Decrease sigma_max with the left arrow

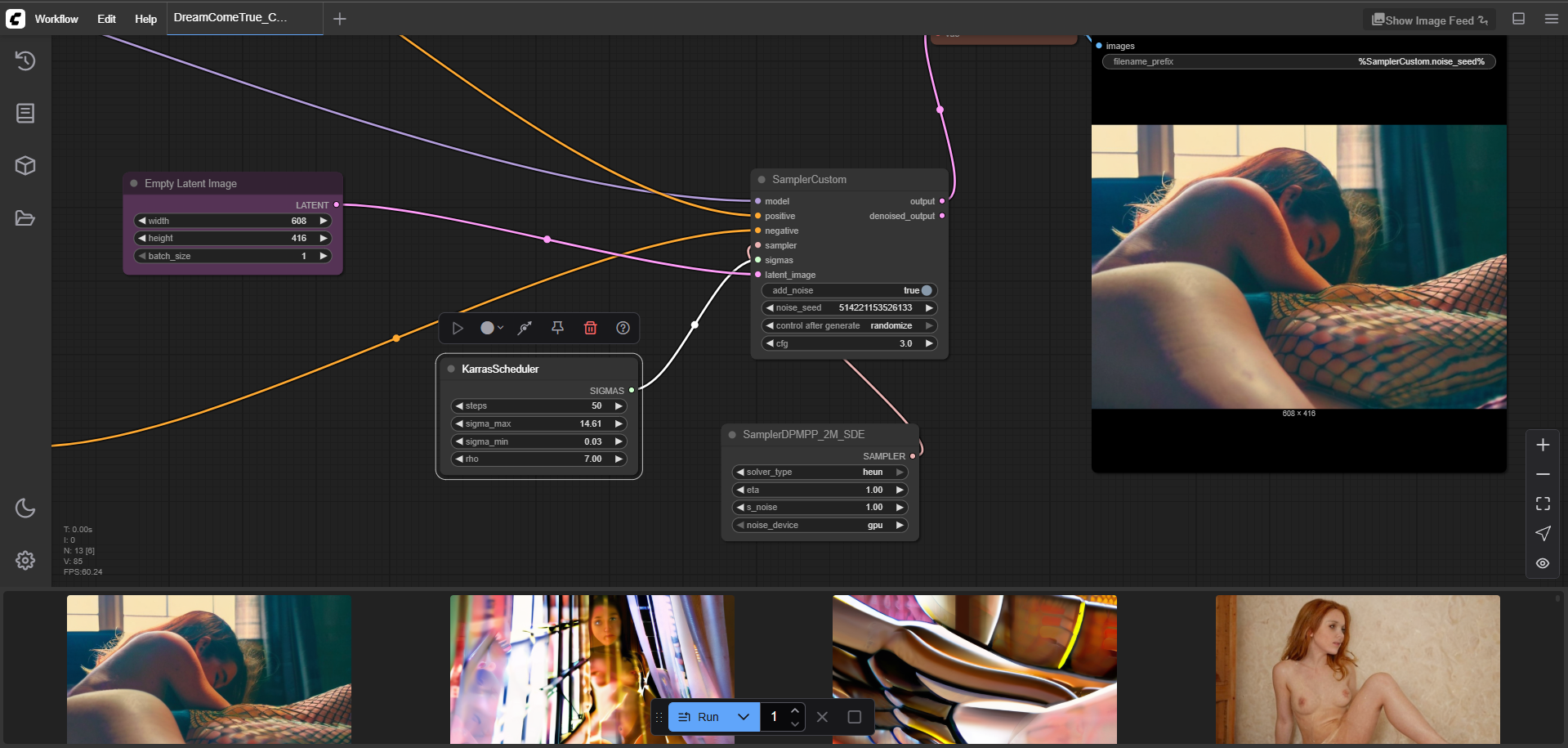(x=459, y=423)
